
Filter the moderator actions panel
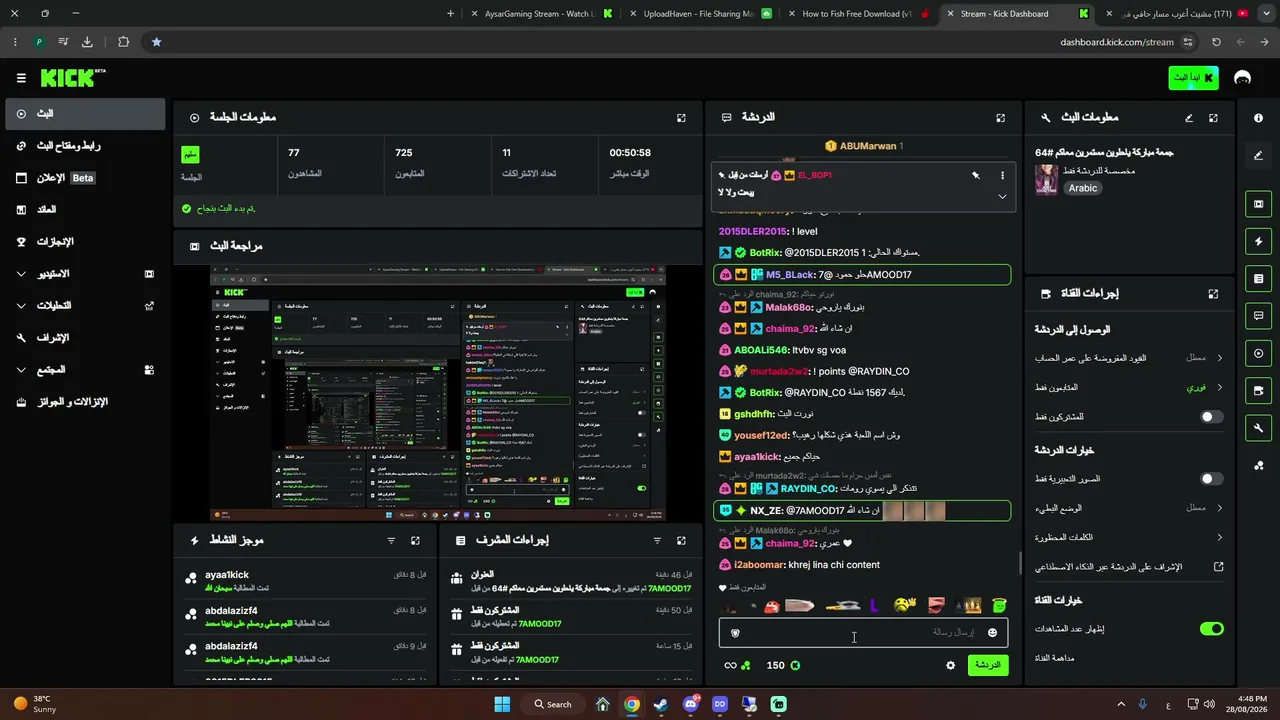coord(657,541)
